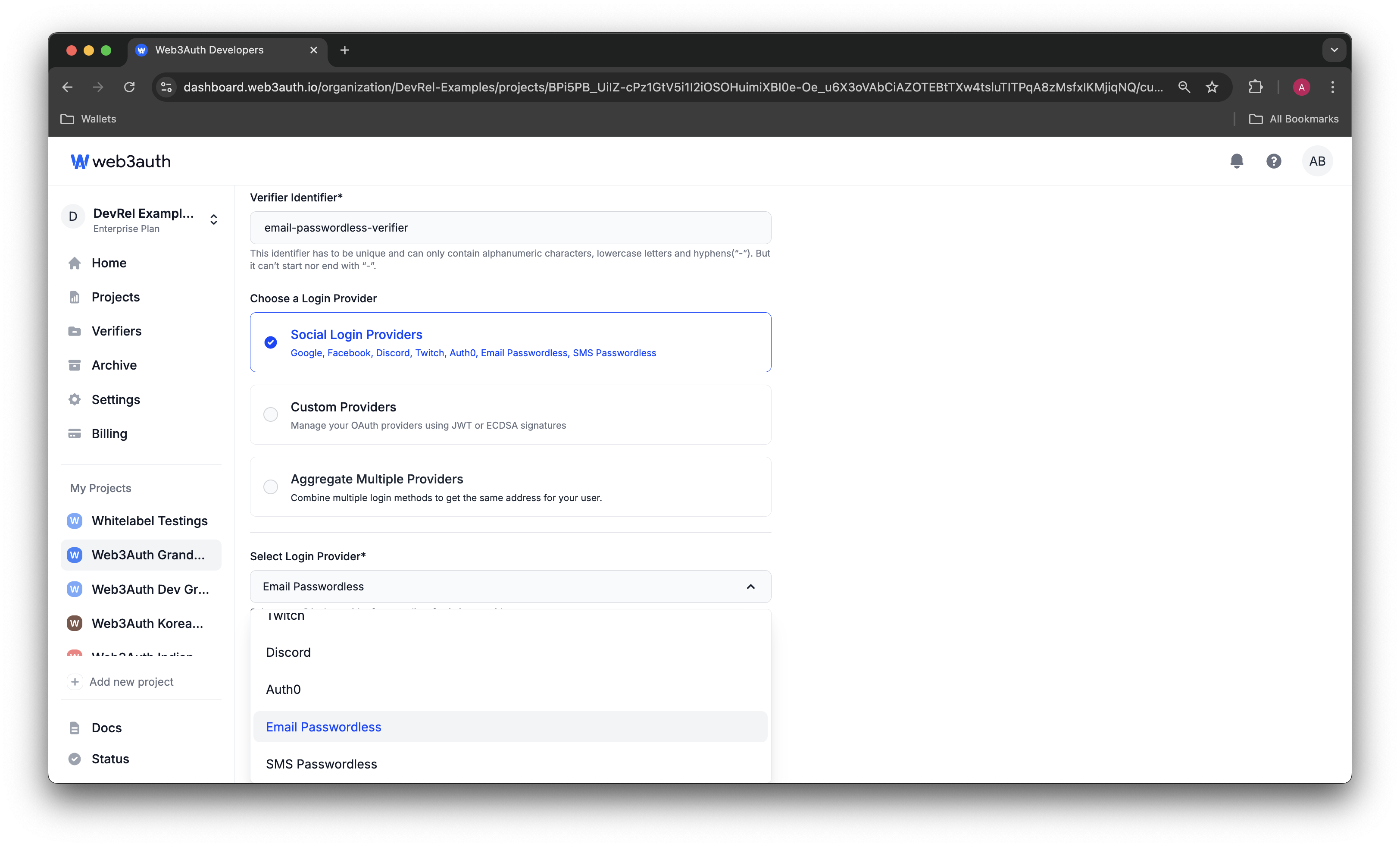Click the Archive box icon
Image resolution: width=1400 pixels, height=847 pixels.
(75, 366)
